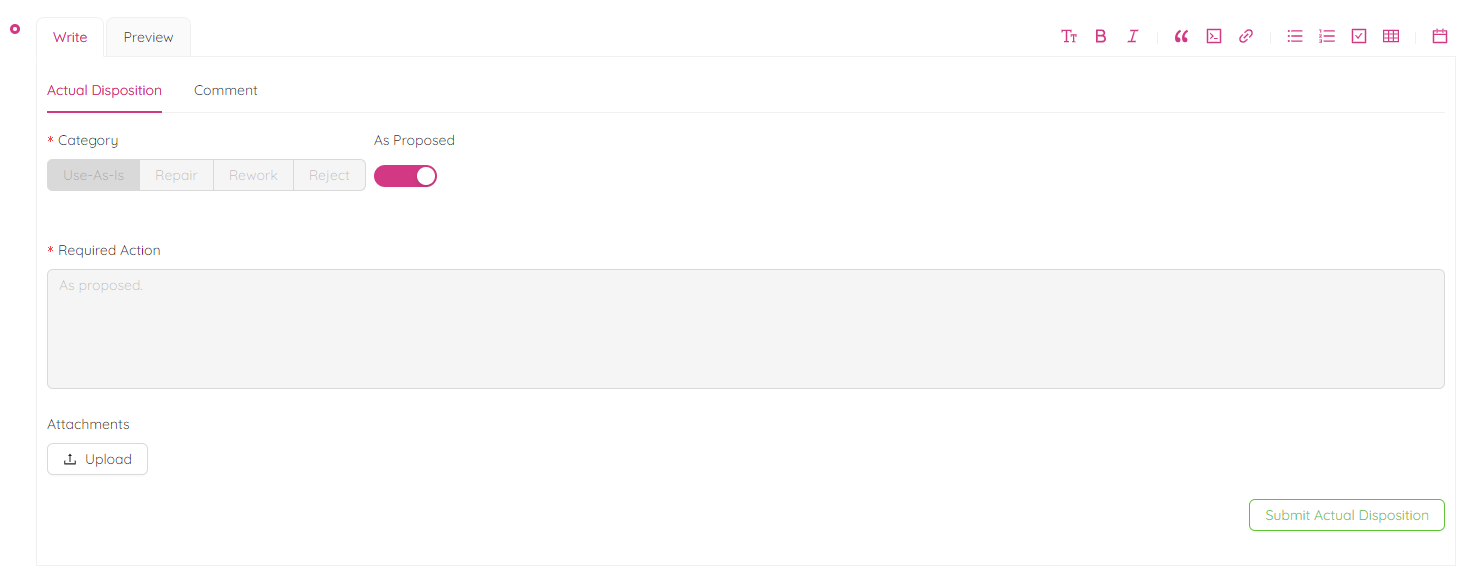
Task: Apply italic formatting
Action: click(x=1133, y=37)
